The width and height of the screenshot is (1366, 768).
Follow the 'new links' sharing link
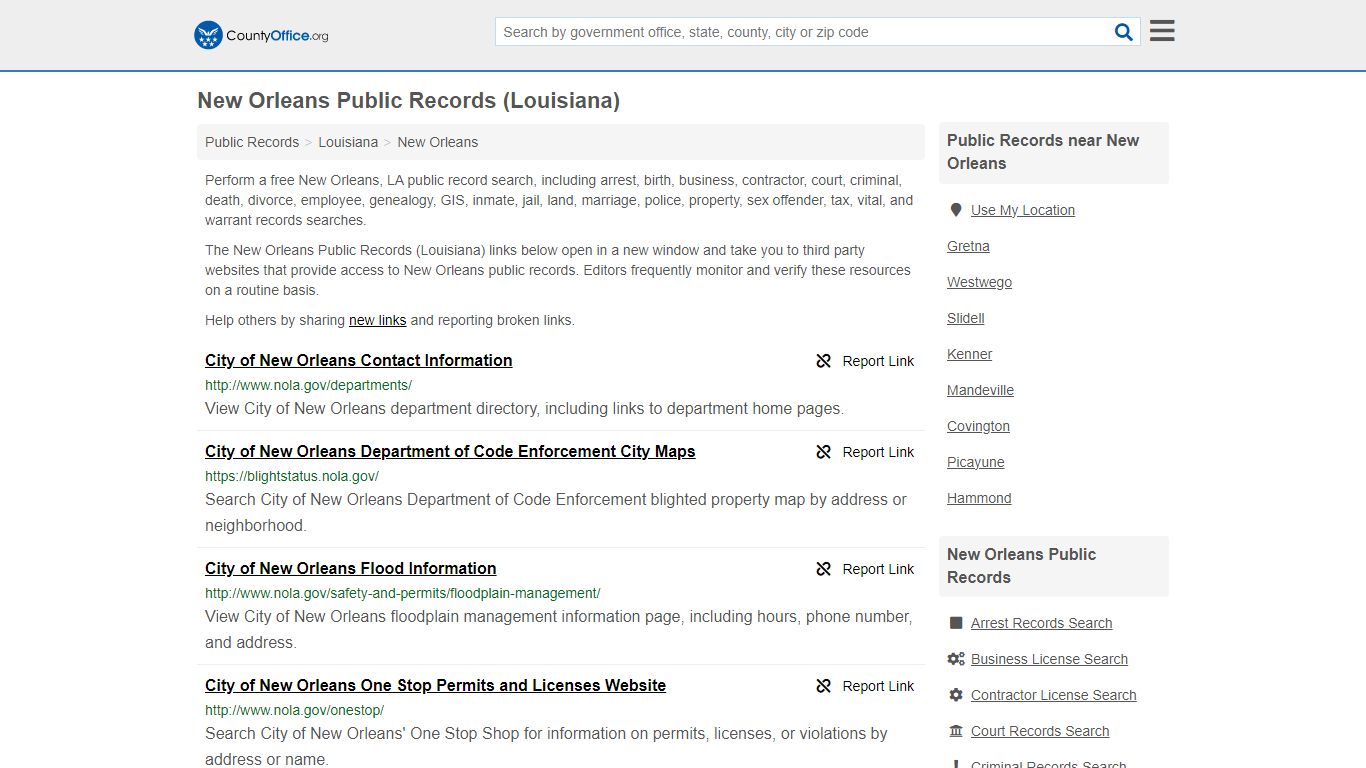377,320
